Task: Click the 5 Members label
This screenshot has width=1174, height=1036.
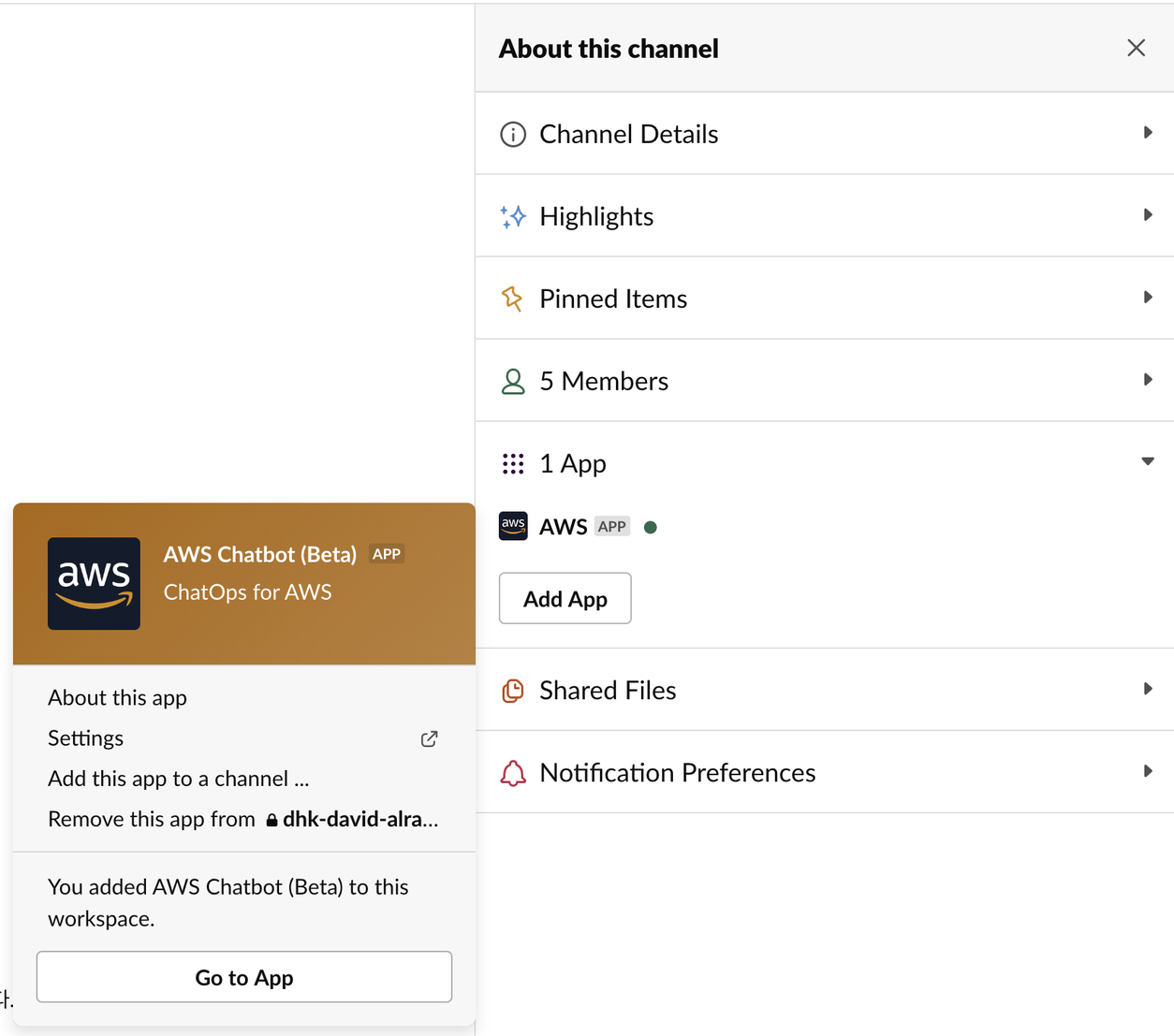Action: [x=604, y=381]
